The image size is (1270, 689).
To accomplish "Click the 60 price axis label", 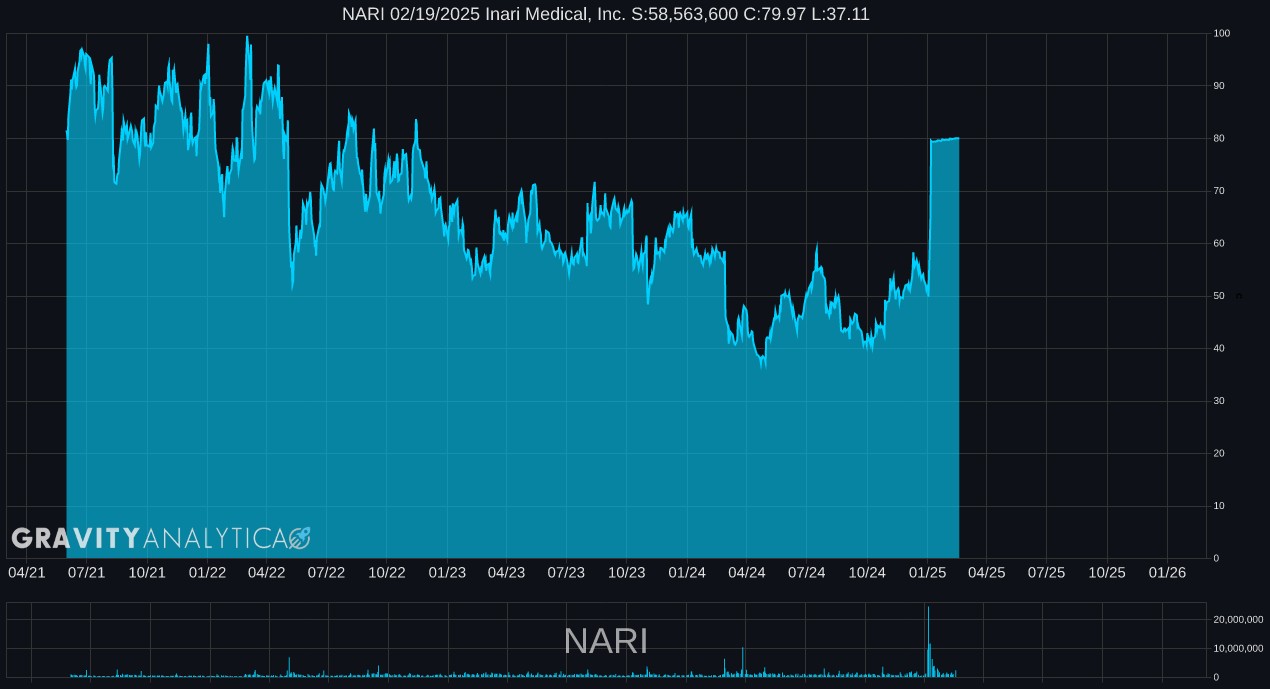I will pos(1219,243).
